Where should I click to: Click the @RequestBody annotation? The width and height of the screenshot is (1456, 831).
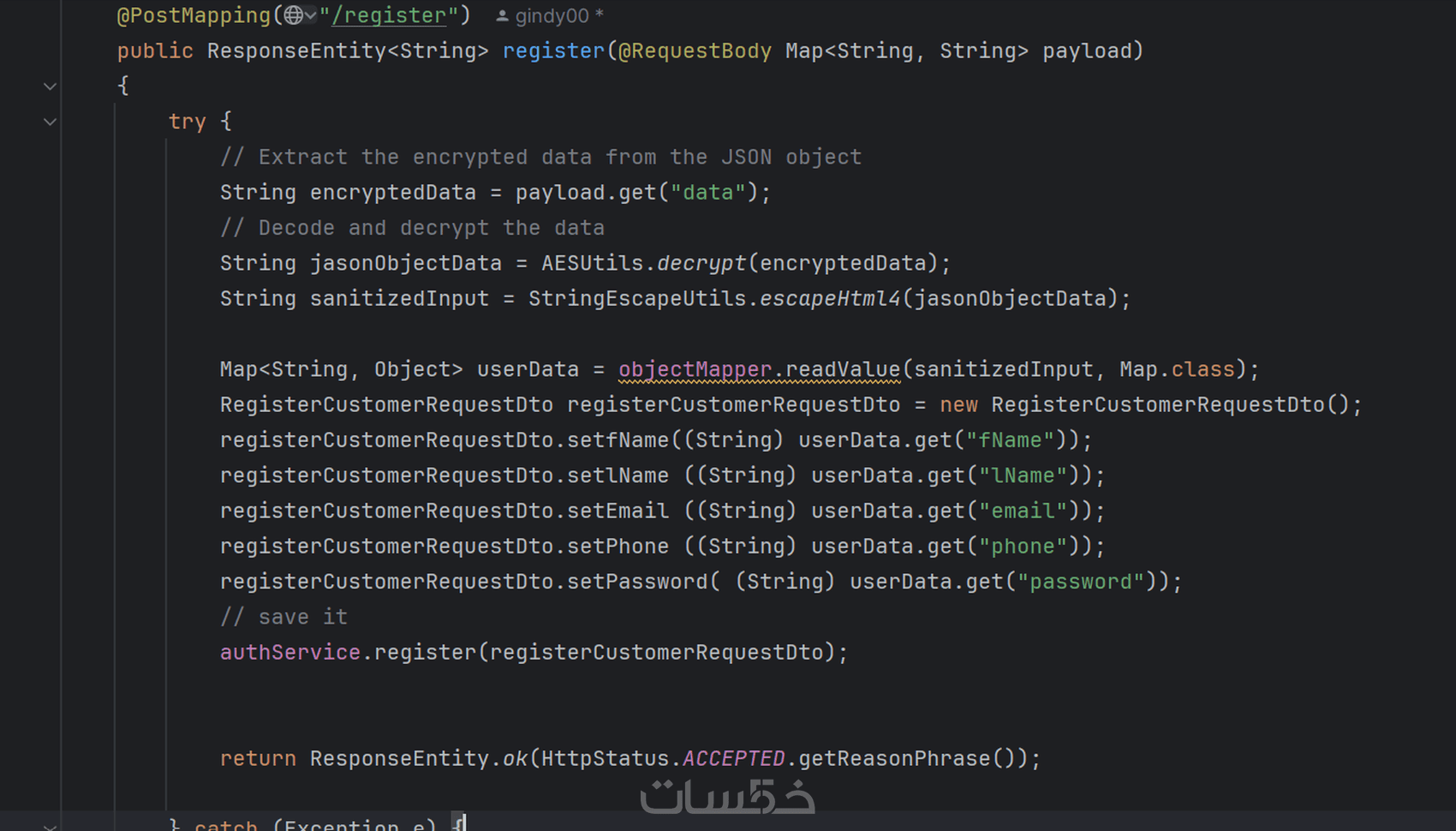(695, 51)
